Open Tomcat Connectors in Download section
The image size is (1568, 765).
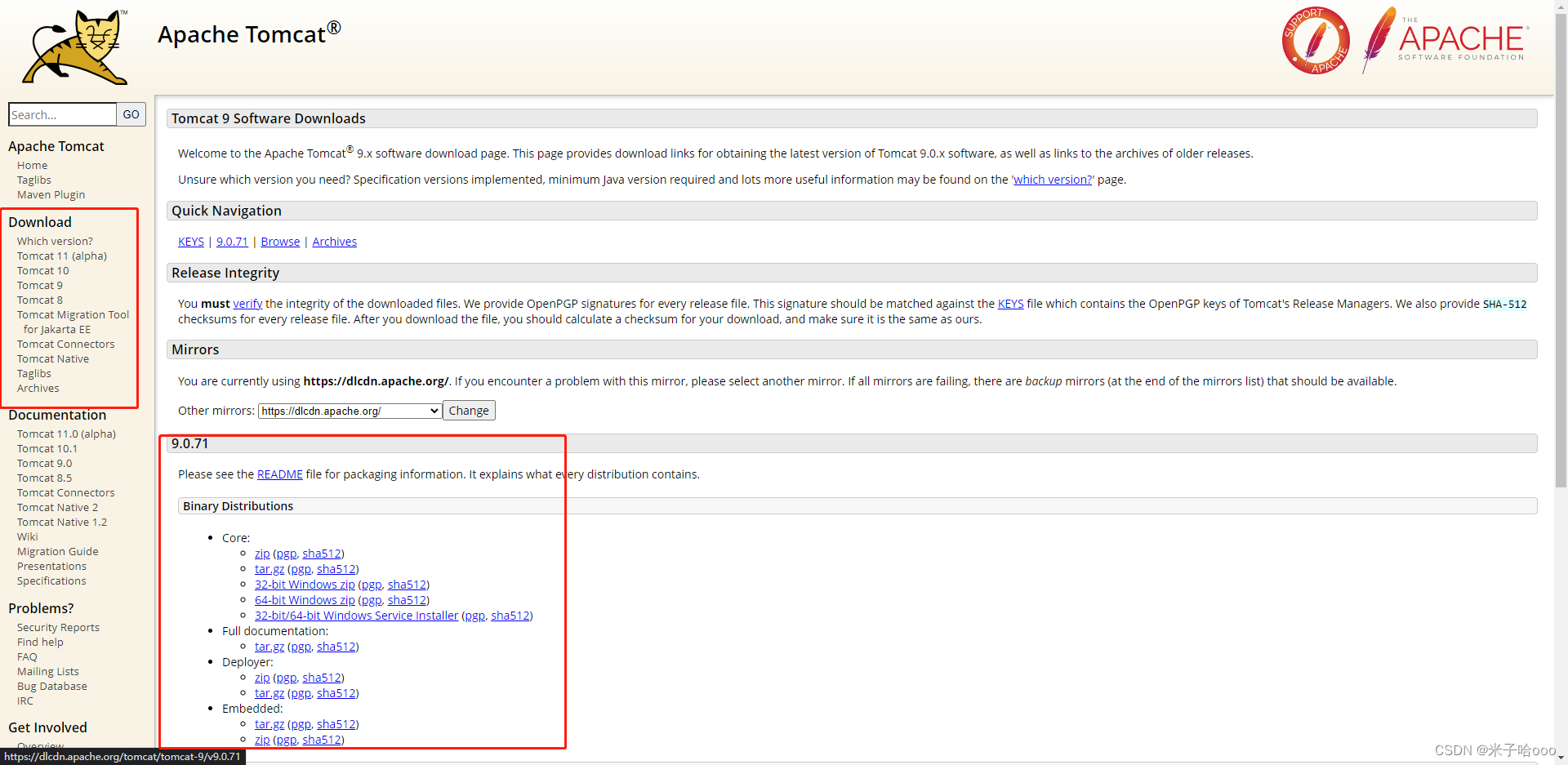pyautogui.click(x=65, y=344)
